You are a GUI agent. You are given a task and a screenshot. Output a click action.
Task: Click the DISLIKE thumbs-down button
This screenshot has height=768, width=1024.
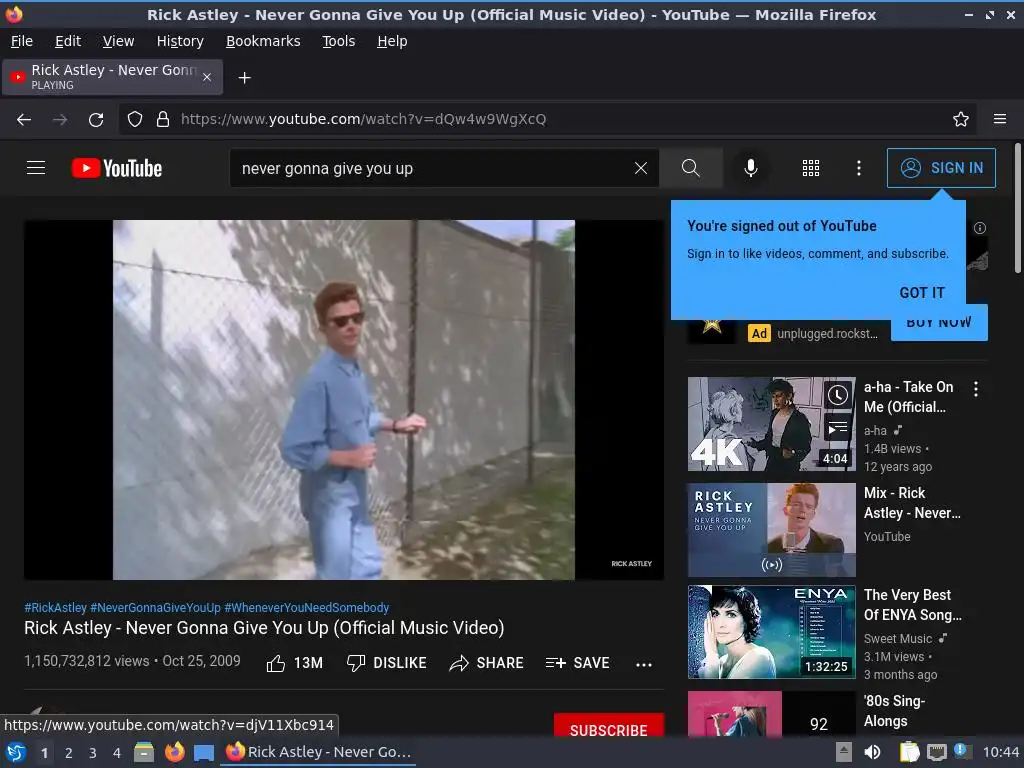point(386,663)
